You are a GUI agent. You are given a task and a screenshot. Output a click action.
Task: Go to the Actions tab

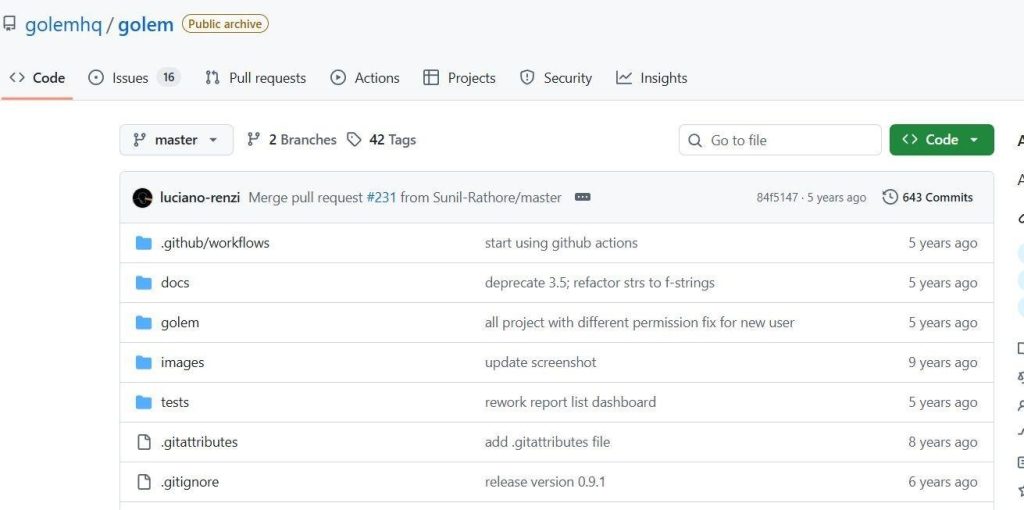click(x=365, y=78)
